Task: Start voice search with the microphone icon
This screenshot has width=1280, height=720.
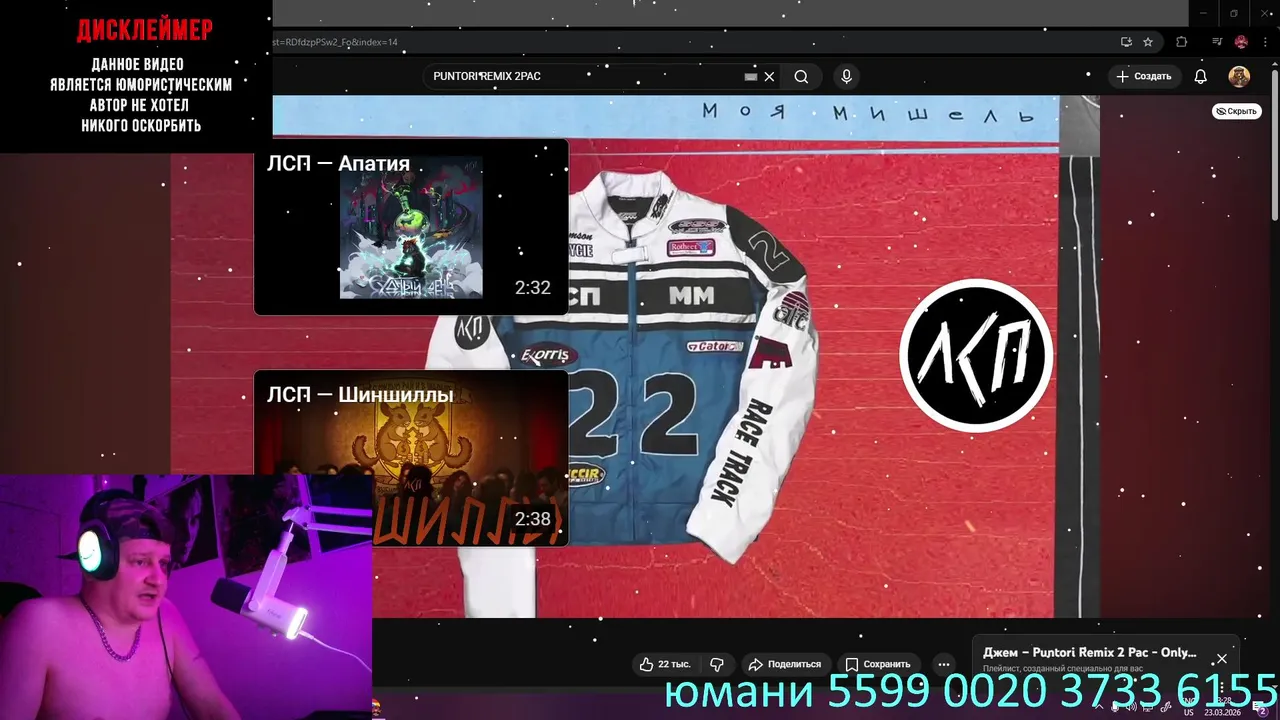Action: (x=847, y=77)
